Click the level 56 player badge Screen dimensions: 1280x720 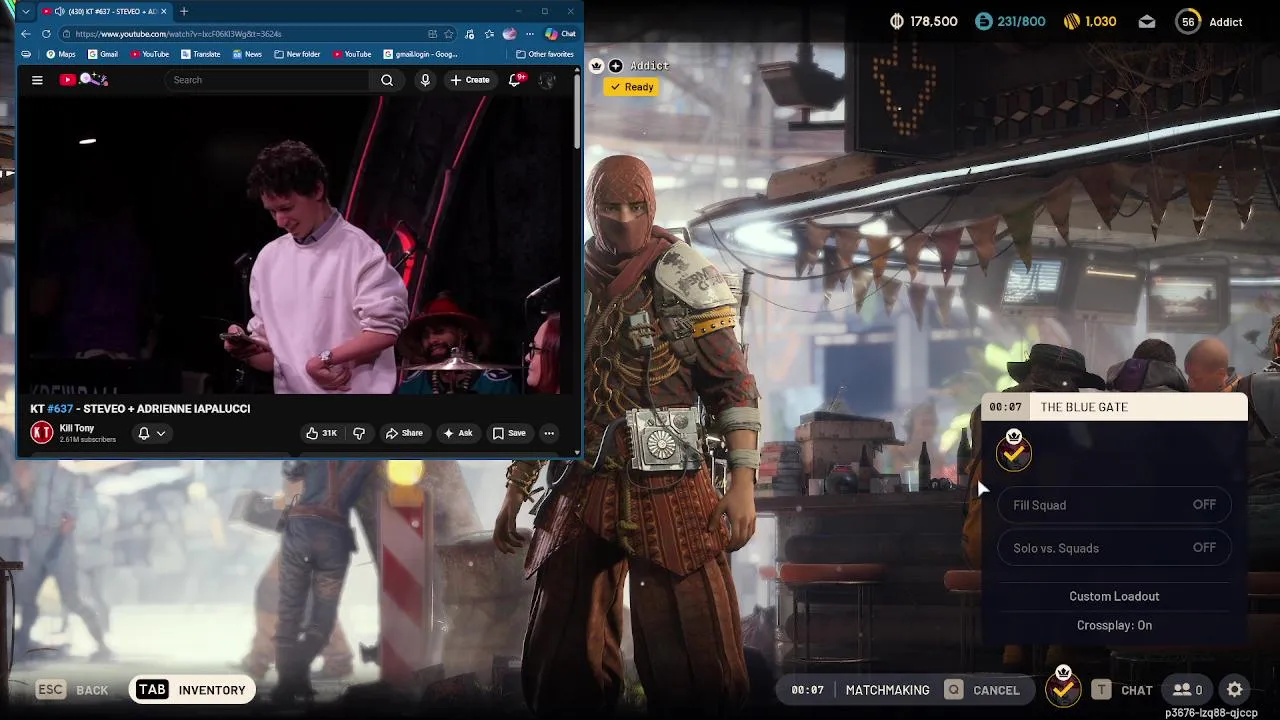[1188, 21]
